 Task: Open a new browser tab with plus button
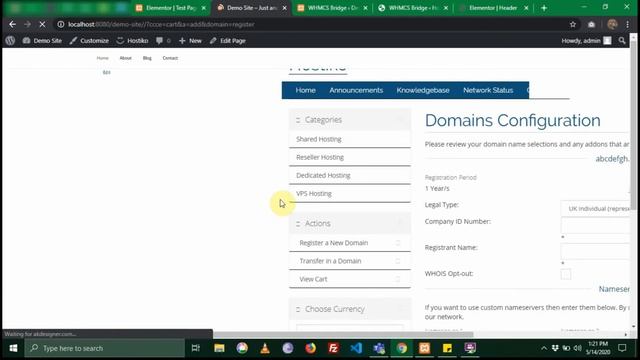click(544, 8)
